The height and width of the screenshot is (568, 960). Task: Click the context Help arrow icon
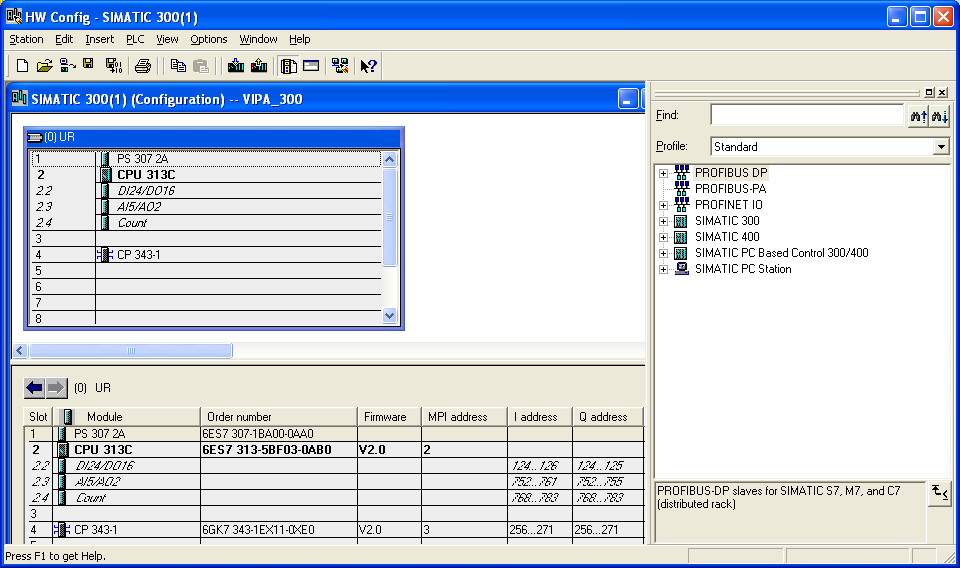(368, 66)
